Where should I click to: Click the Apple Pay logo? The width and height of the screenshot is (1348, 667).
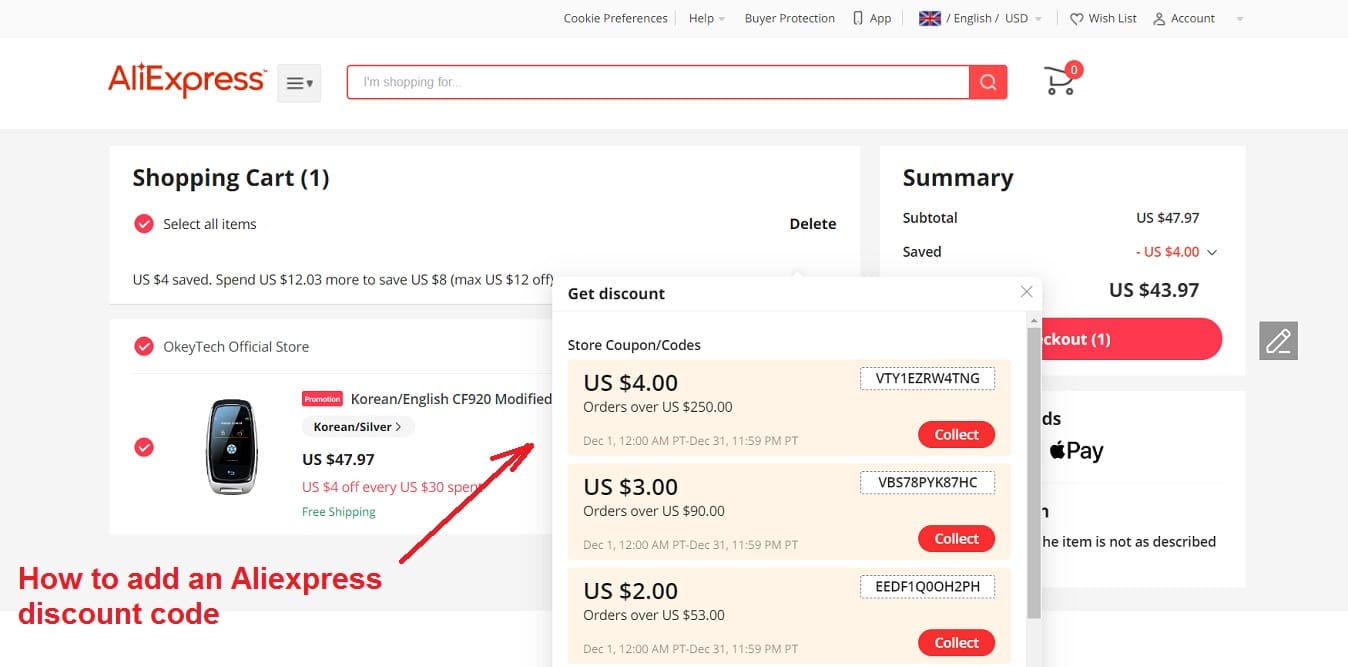click(1076, 451)
